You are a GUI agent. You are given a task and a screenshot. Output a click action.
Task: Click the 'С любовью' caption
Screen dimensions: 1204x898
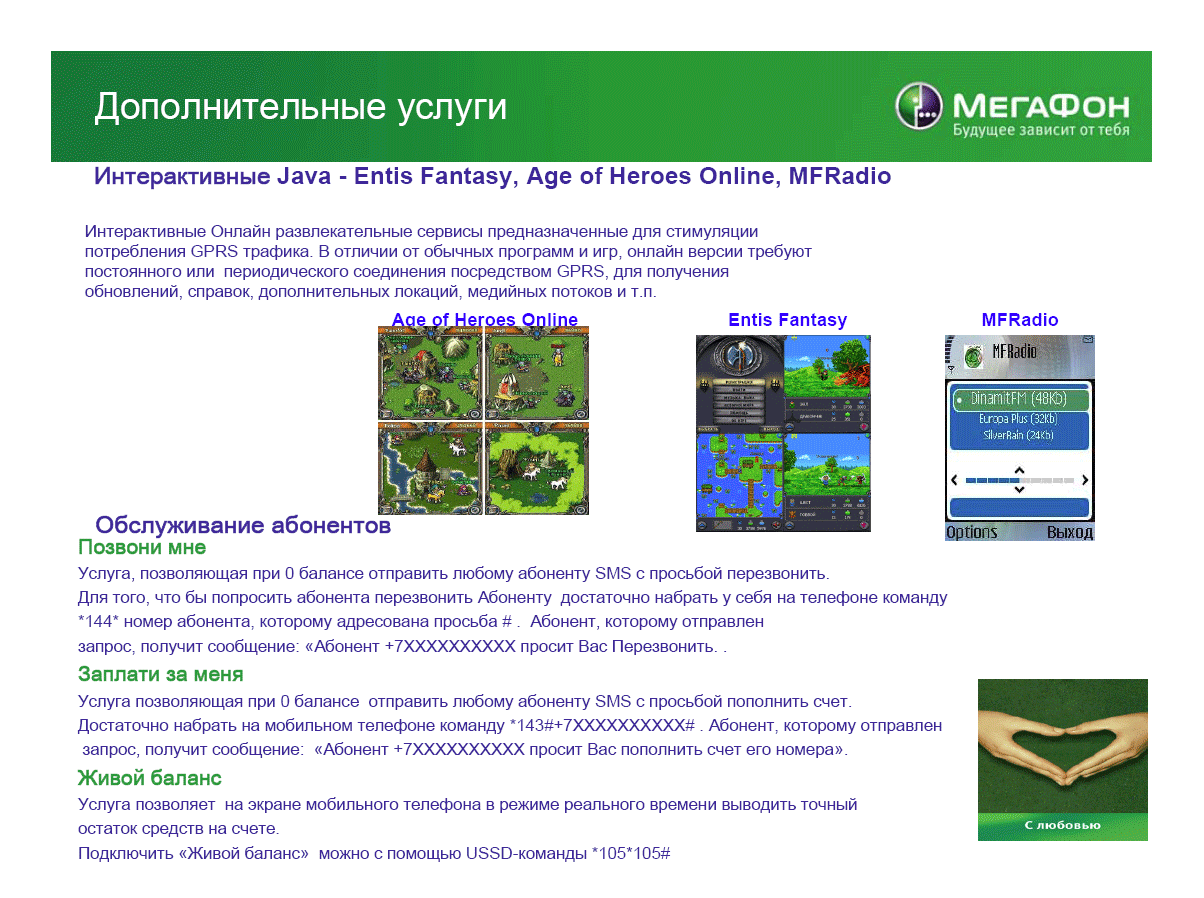(1062, 825)
